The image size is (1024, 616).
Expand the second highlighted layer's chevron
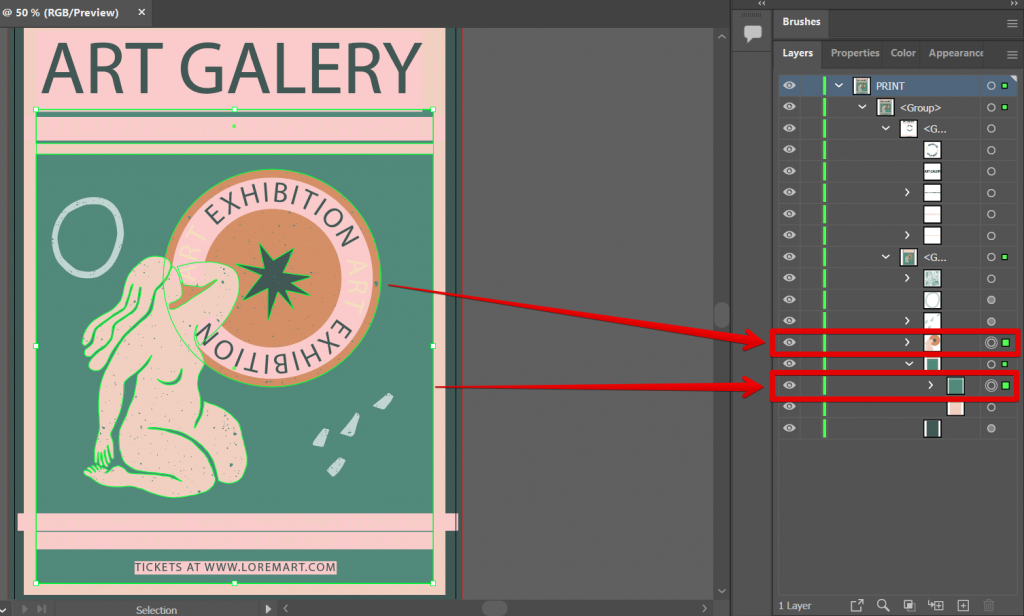[x=931, y=384]
